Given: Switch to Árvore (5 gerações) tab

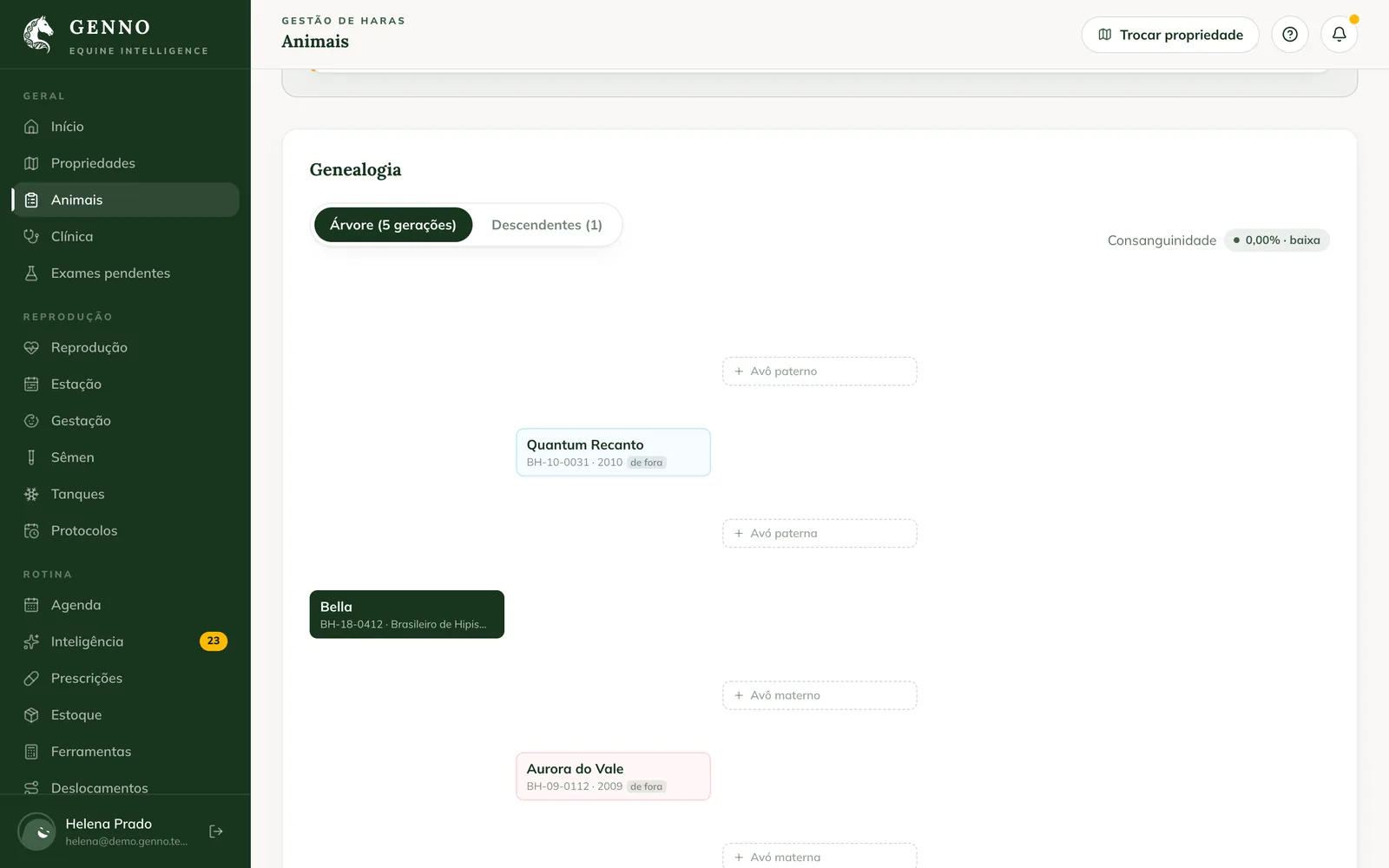Looking at the screenshot, I should tap(393, 225).
